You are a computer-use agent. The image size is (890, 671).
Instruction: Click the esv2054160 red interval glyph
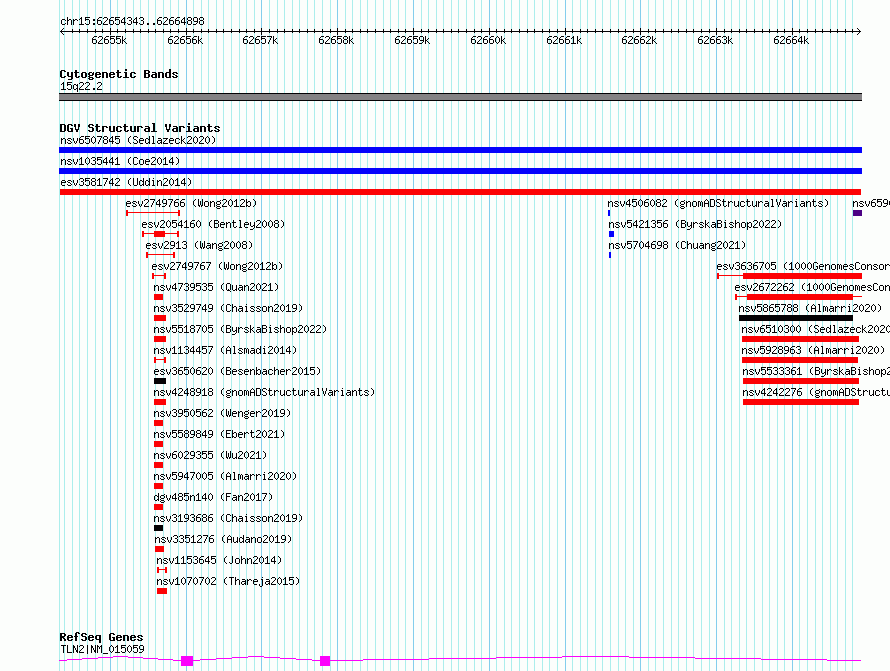click(x=161, y=234)
